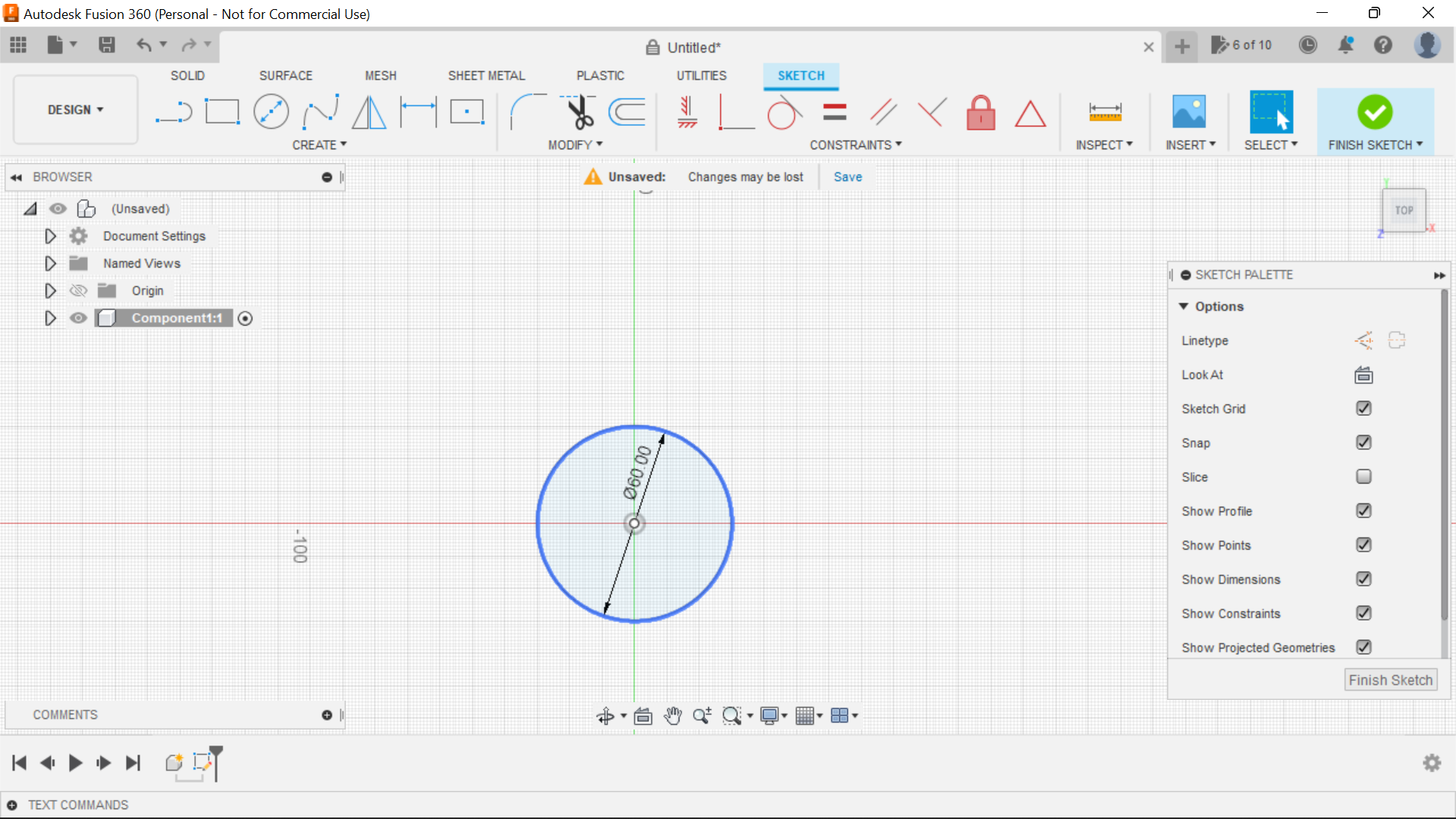Image resolution: width=1456 pixels, height=819 pixels.
Task: Select the Circle tool
Action: point(271,111)
